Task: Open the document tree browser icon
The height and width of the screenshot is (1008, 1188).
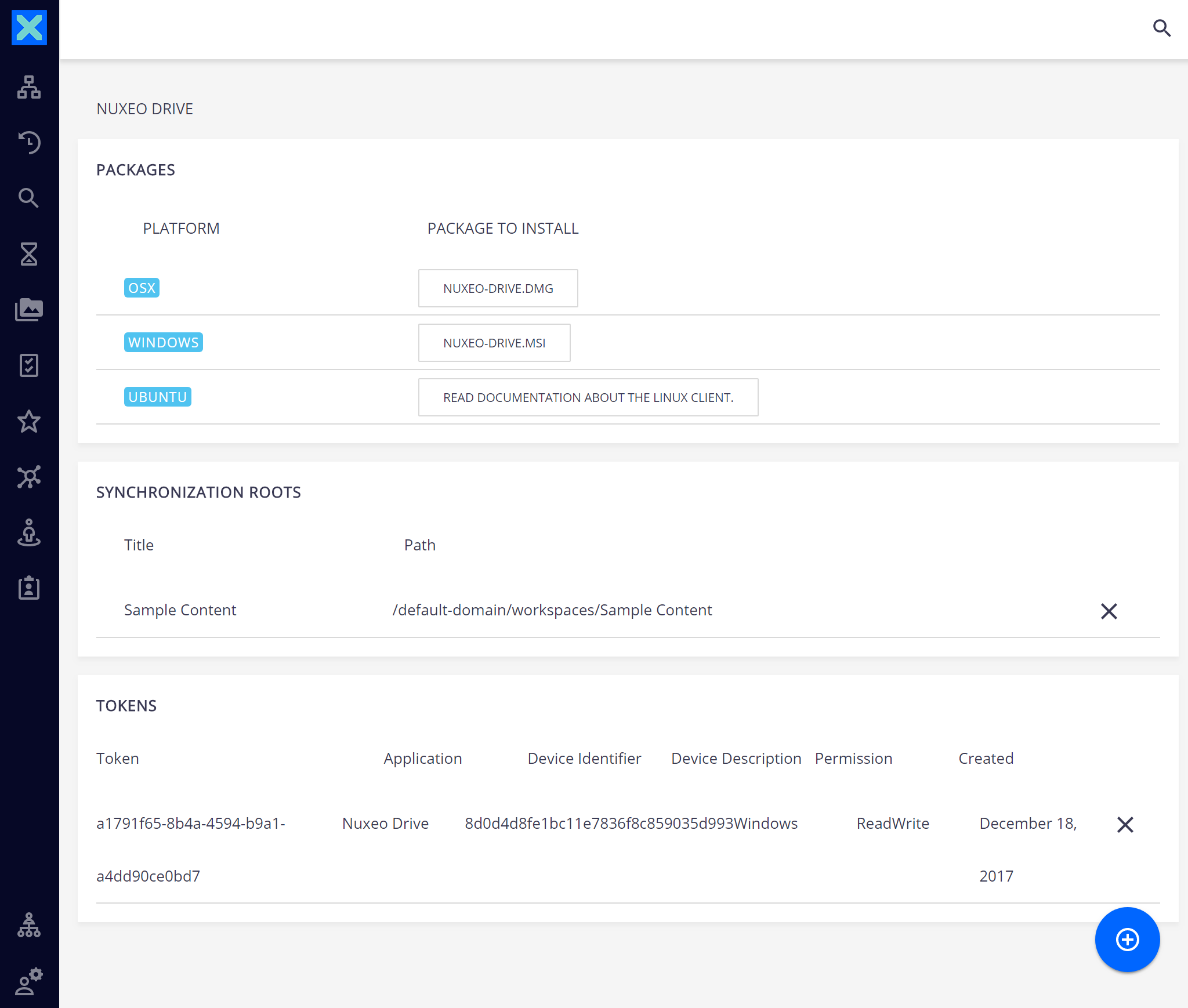Action: 29,87
